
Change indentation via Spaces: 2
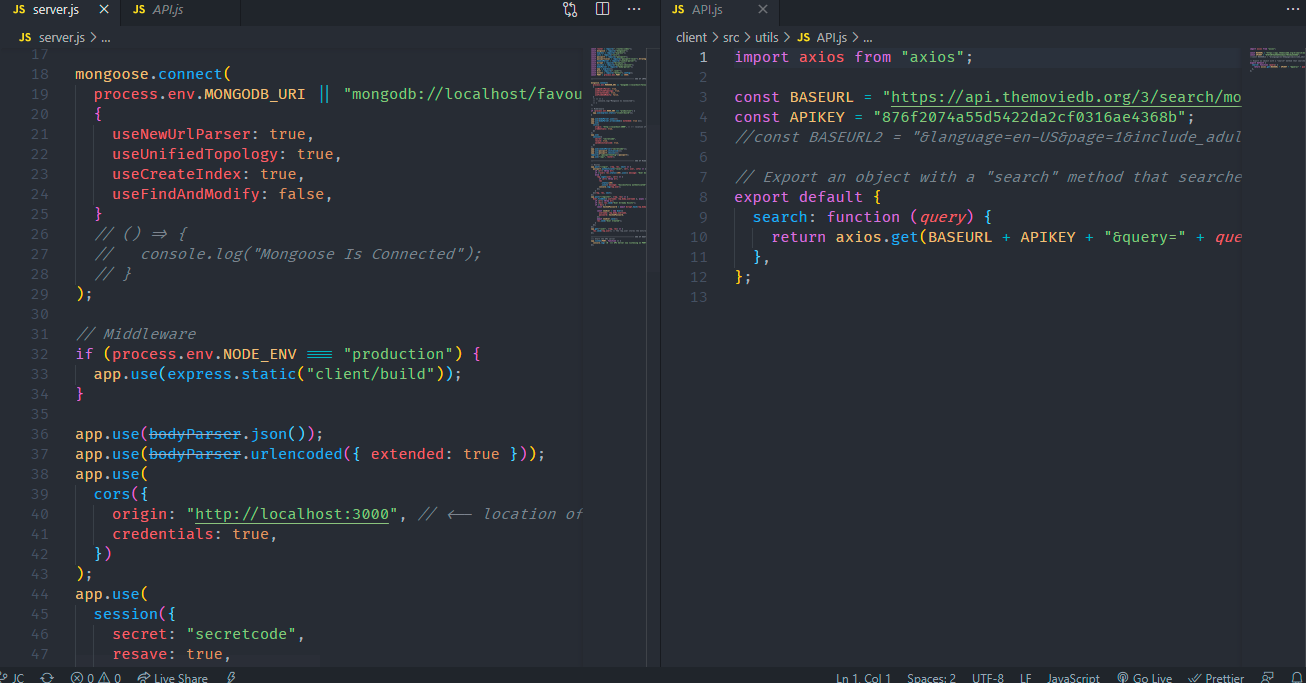(x=931, y=677)
